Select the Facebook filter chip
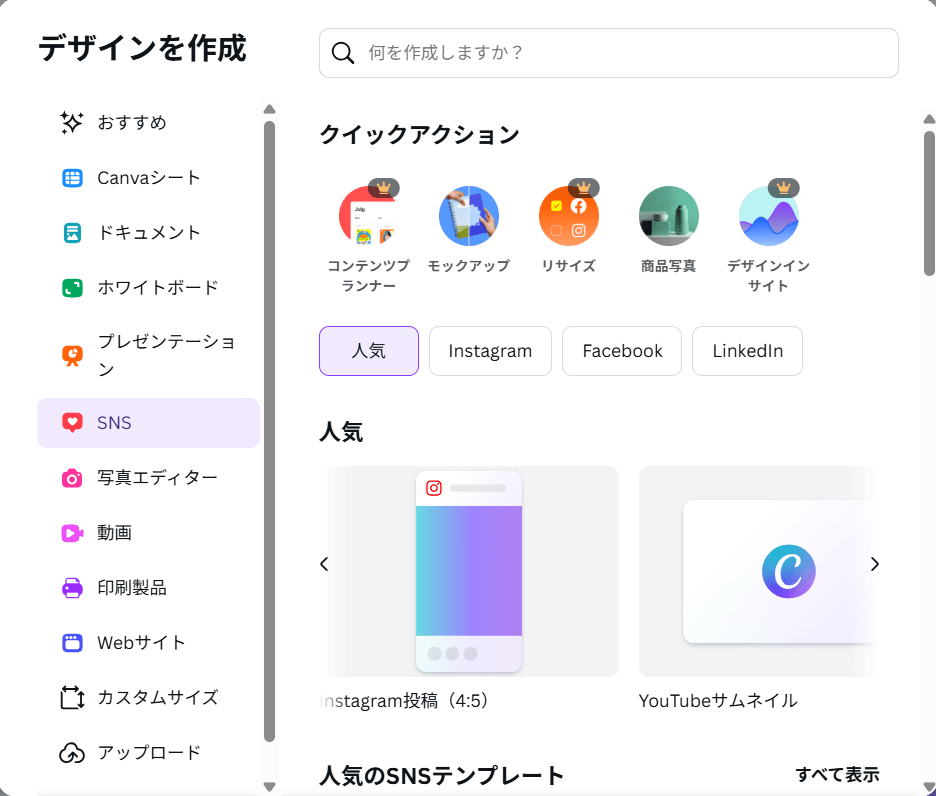Screen dimensions: 936x796 [622, 351]
